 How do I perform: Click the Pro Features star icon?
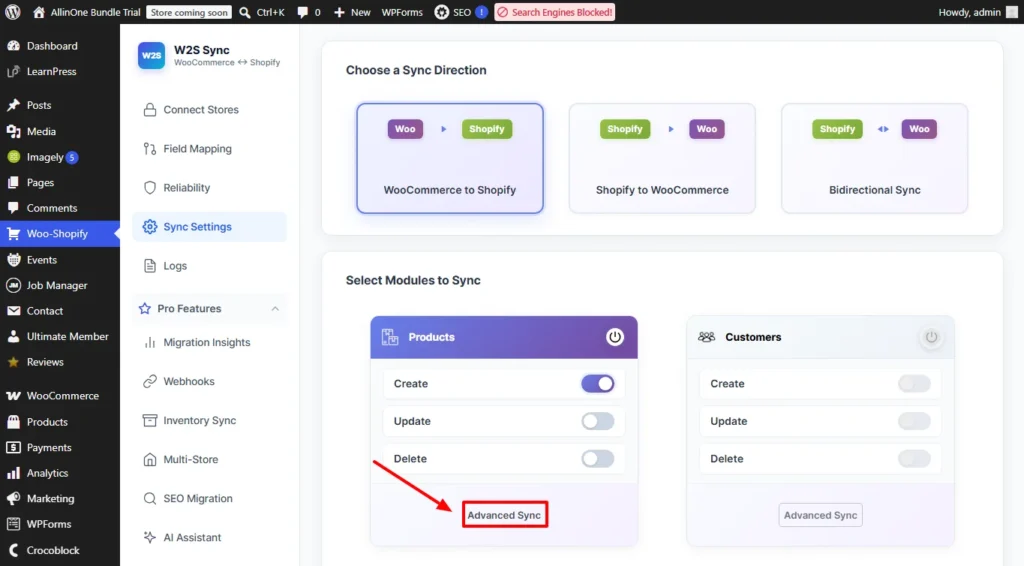point(144,308)
